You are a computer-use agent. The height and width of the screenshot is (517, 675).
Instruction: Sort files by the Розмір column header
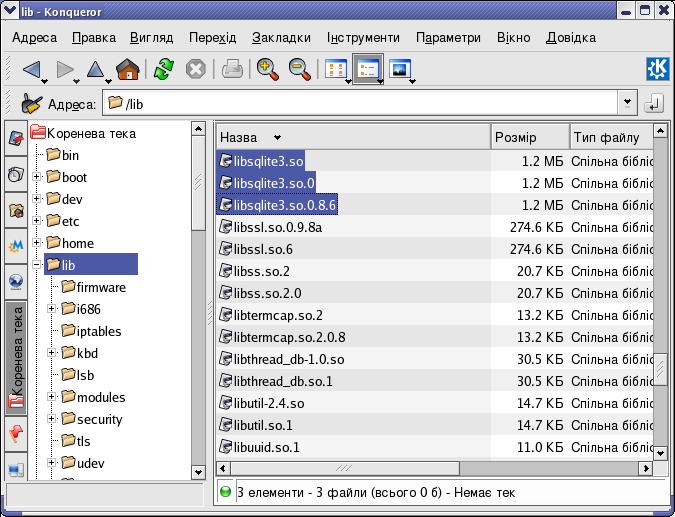(x=530, y=137)
